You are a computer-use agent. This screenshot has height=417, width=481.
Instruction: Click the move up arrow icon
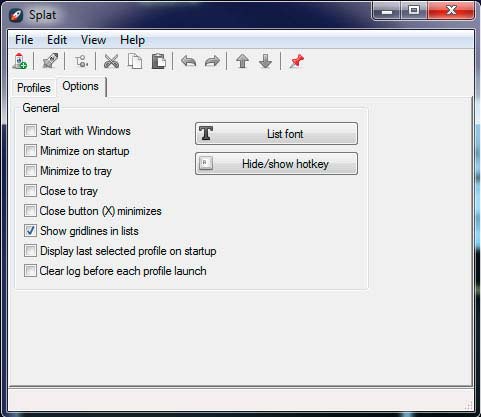242,61
